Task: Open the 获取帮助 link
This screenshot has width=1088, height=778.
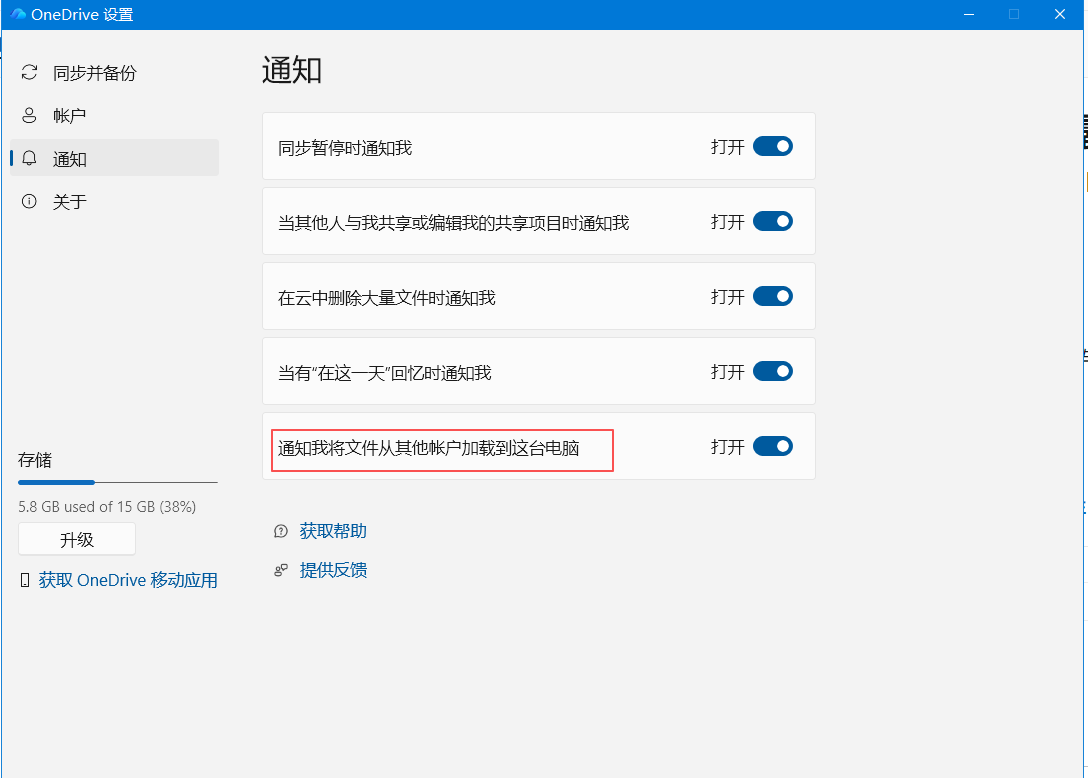Action: point(333,531)
